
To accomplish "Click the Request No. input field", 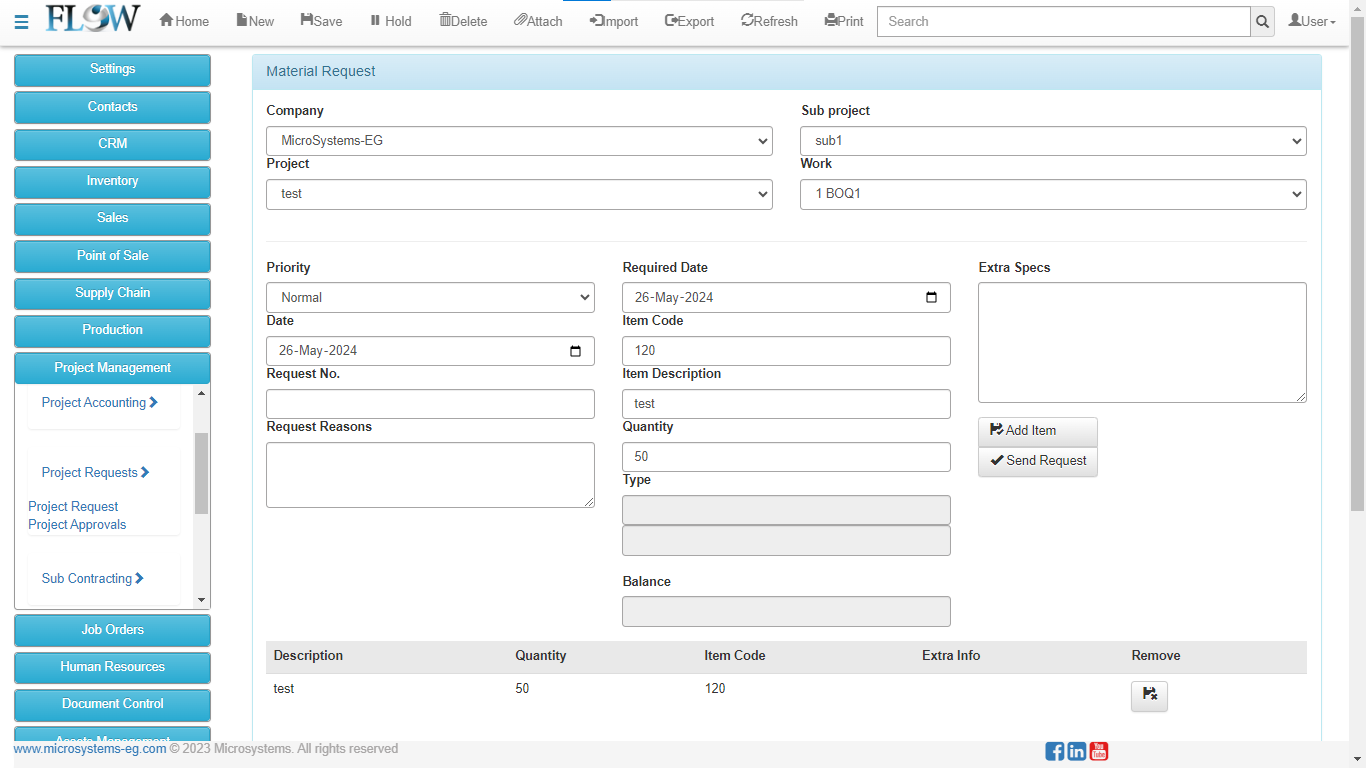I will tap(430, 404).
